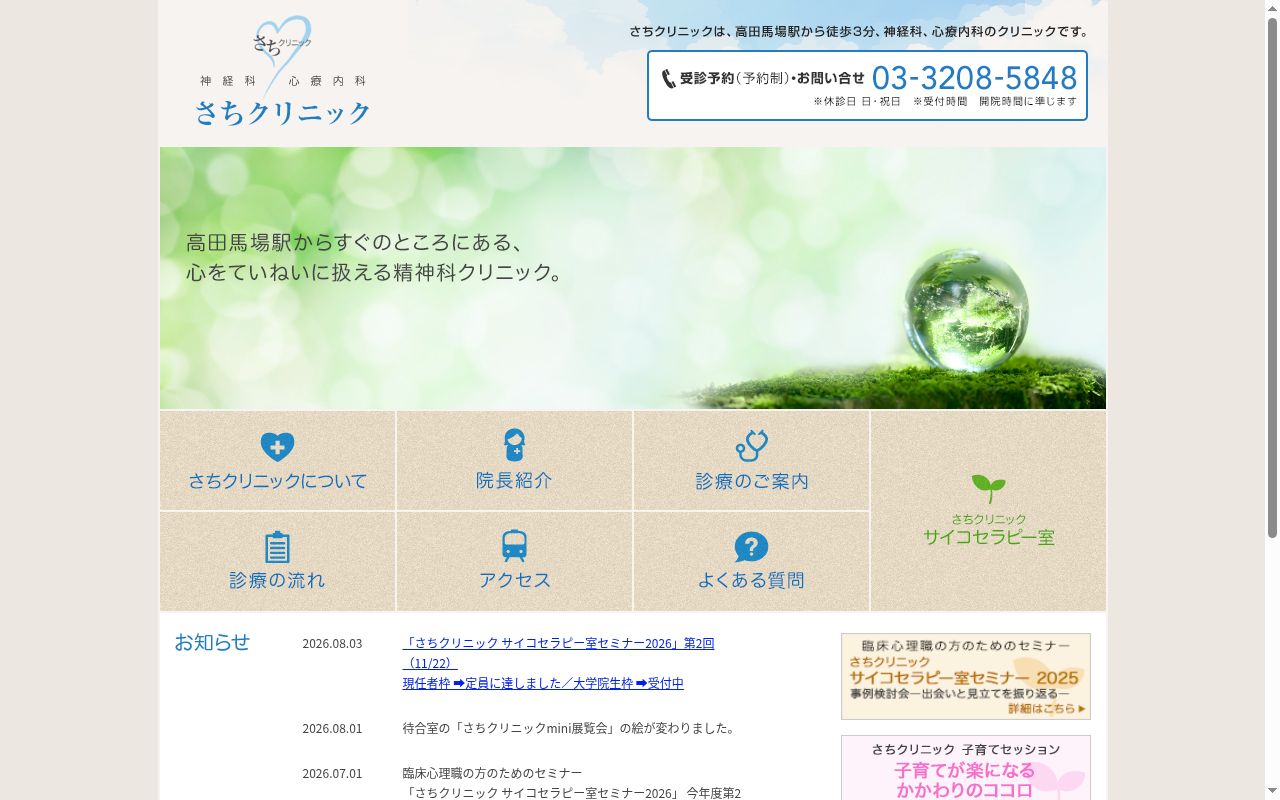Click the page's vertical scrollbar thumb

tap(1272, 277)
